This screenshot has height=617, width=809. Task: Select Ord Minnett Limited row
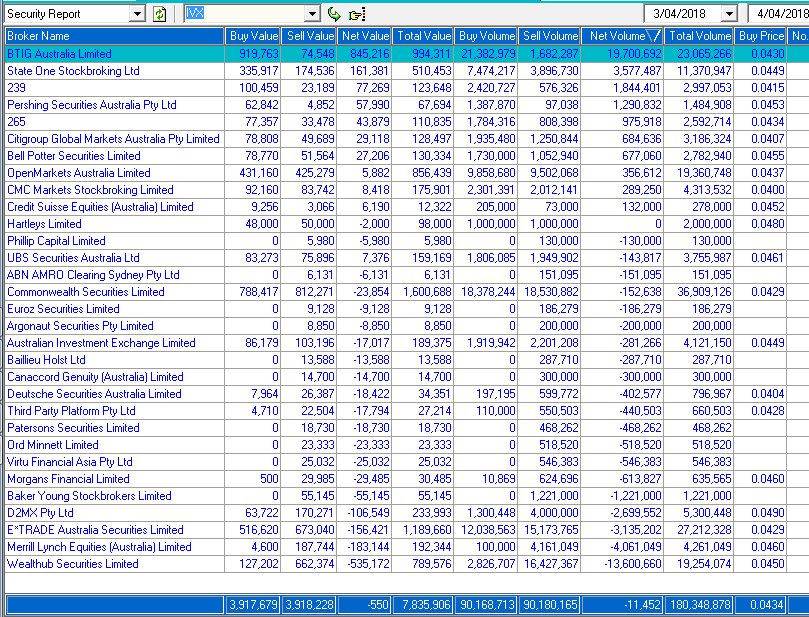(x=407, y=445)
